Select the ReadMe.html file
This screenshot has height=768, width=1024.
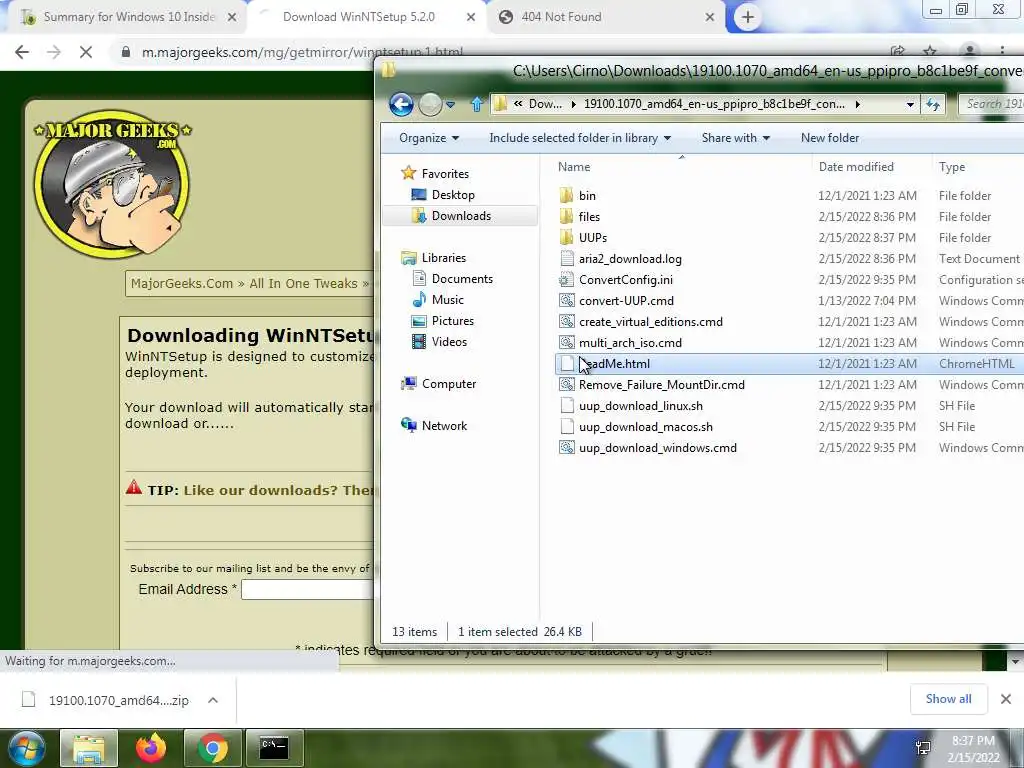click(789, 364)
